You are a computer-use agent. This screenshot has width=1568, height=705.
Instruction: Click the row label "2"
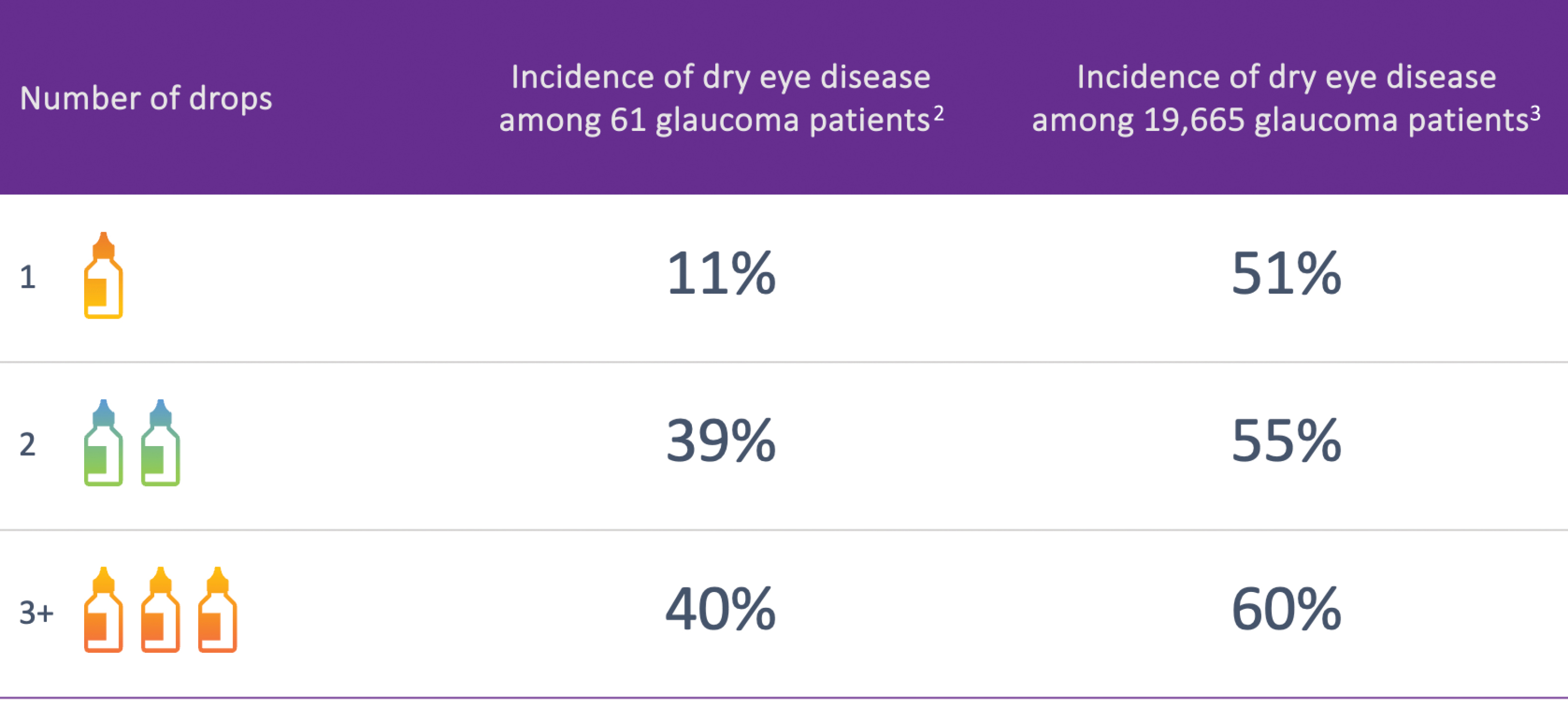pos(27,445)
